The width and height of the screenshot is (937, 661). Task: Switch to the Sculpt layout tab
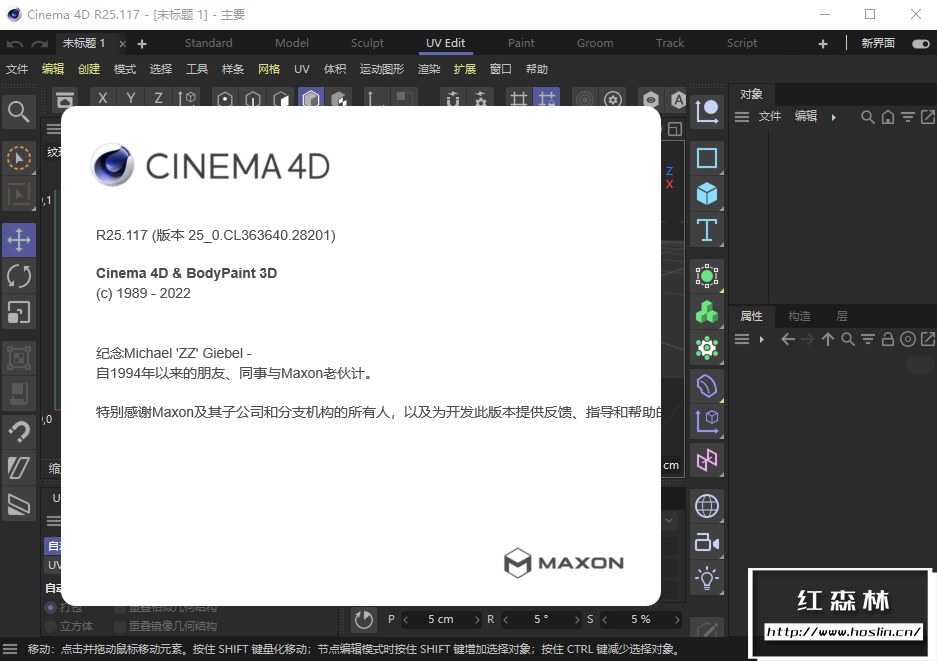[x=367, y=43]
